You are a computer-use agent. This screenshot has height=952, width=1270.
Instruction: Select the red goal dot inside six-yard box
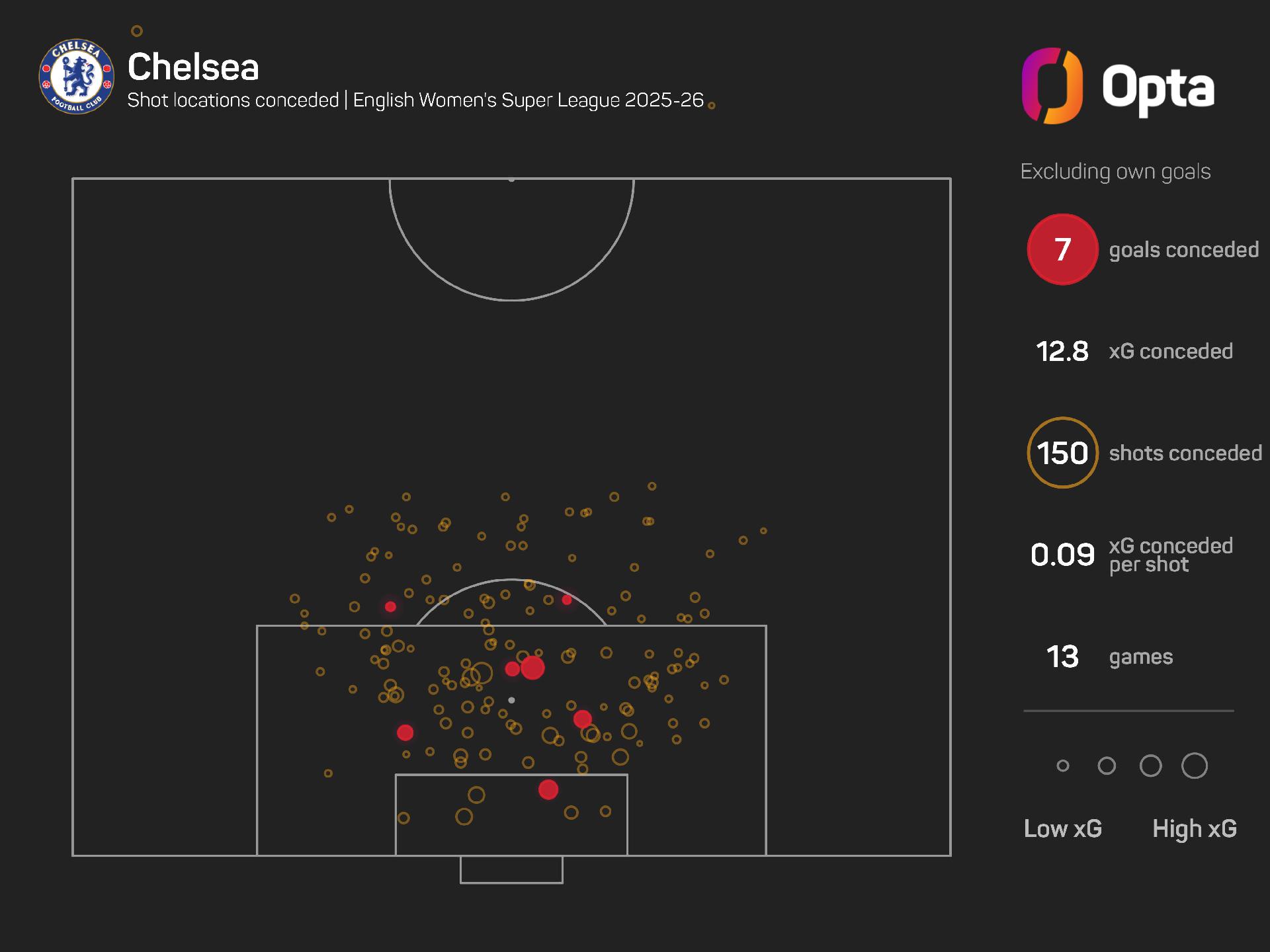pyautogui.click(x=548, y=789)
